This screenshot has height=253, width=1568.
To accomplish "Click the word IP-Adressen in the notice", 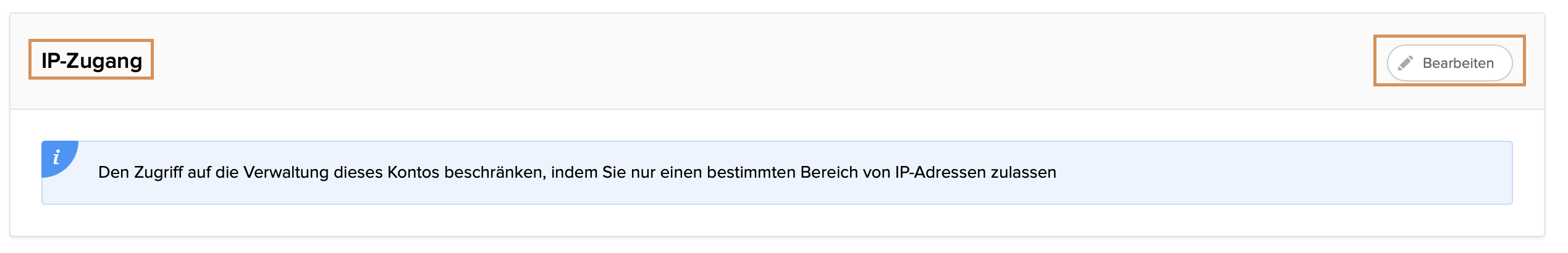I will [x=940, y=172].
